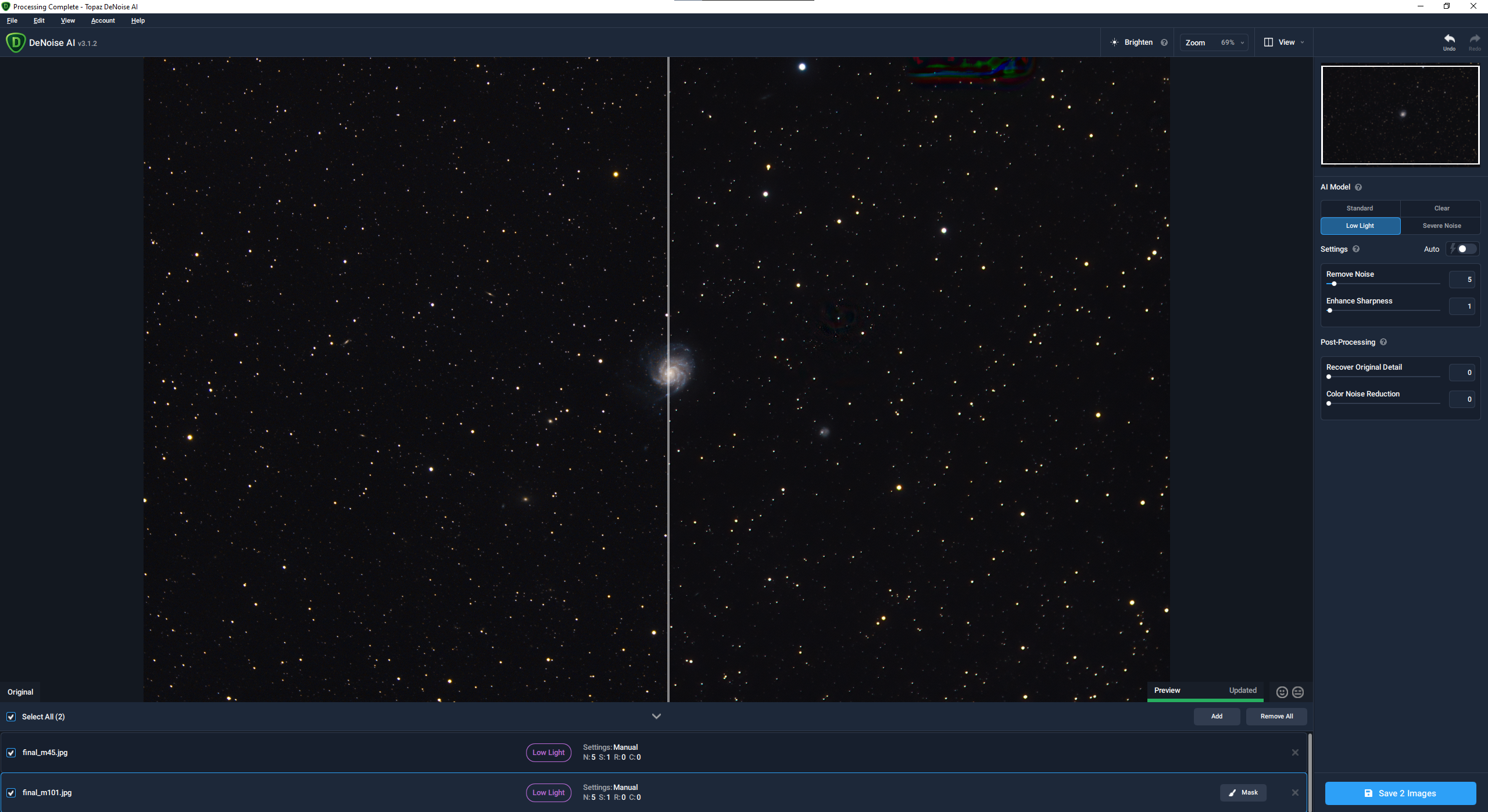Screen dimensions: 1488x812
Task: Click the Redo arrow icon
Action: [x=1475, y=39]
